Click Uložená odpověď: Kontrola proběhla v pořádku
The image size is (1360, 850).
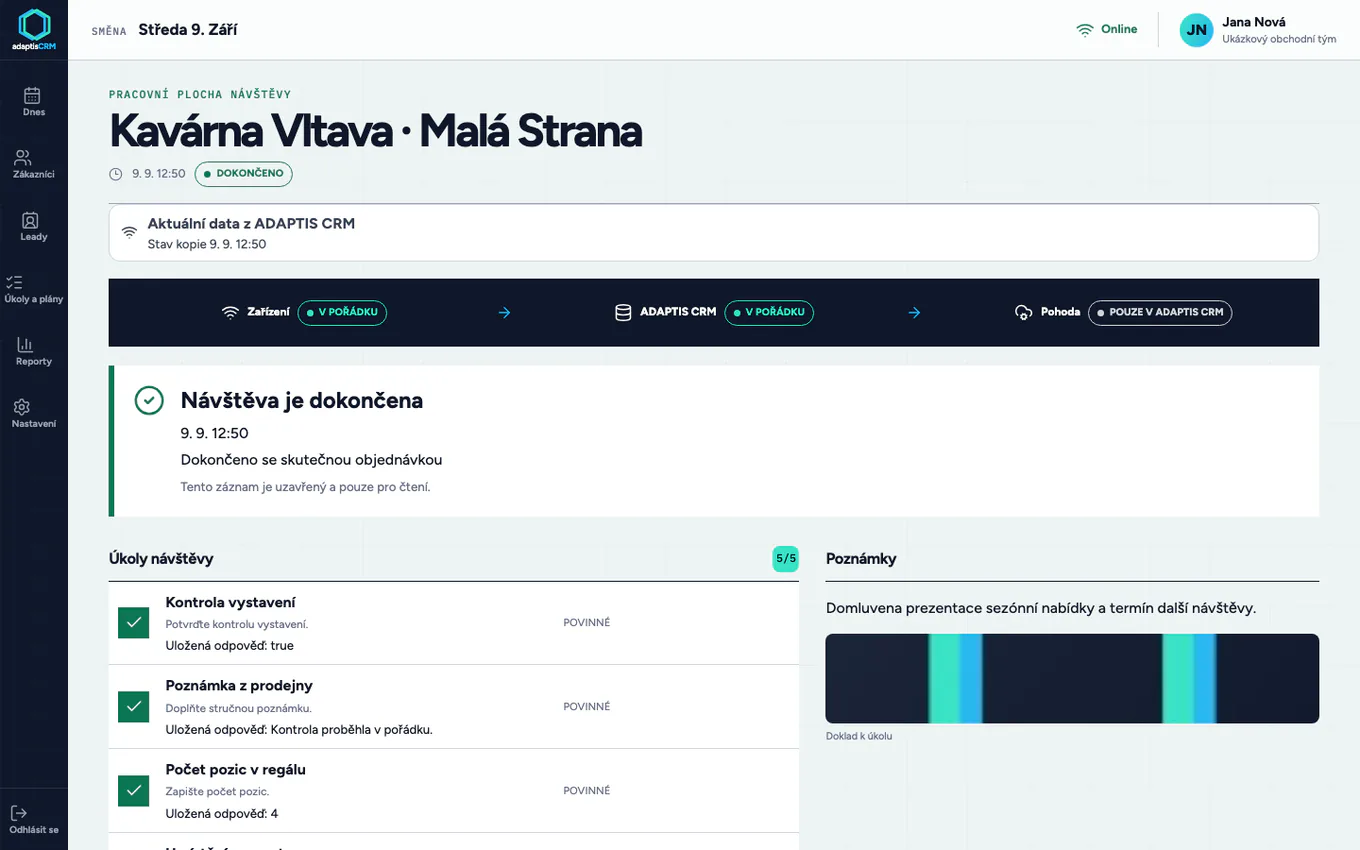click(x=299, y=730)
